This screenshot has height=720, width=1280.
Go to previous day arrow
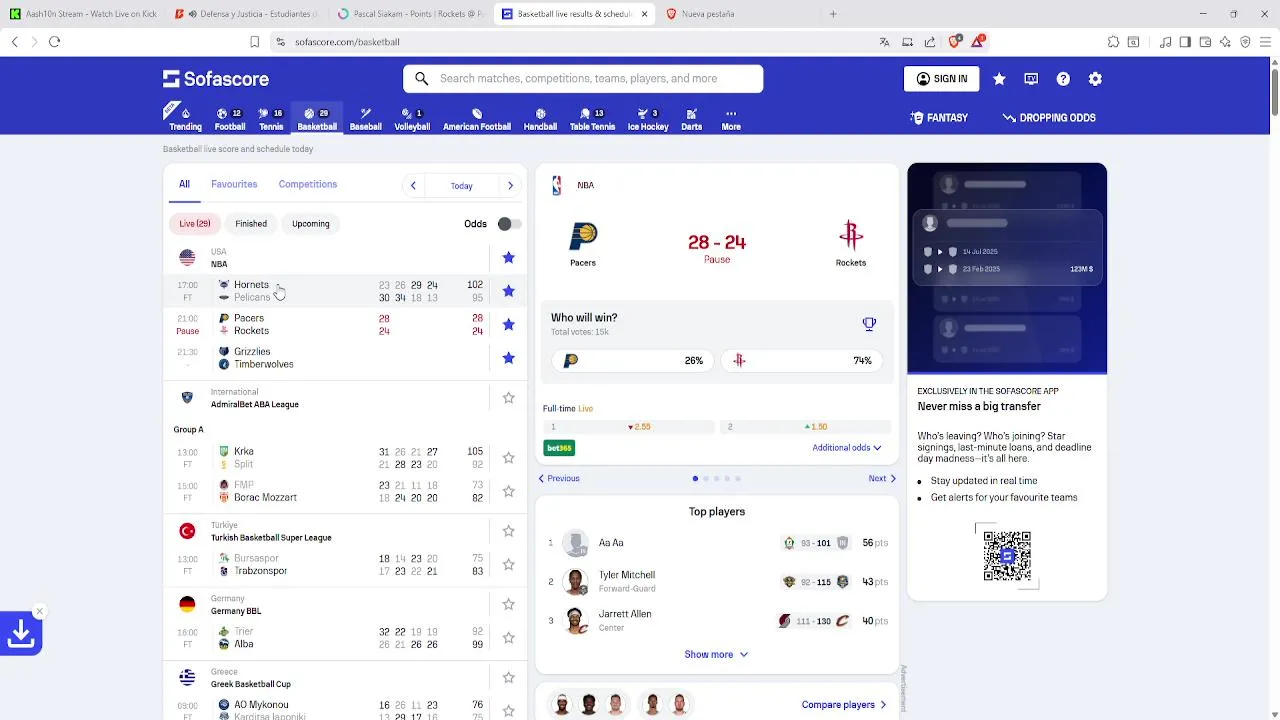413,185
